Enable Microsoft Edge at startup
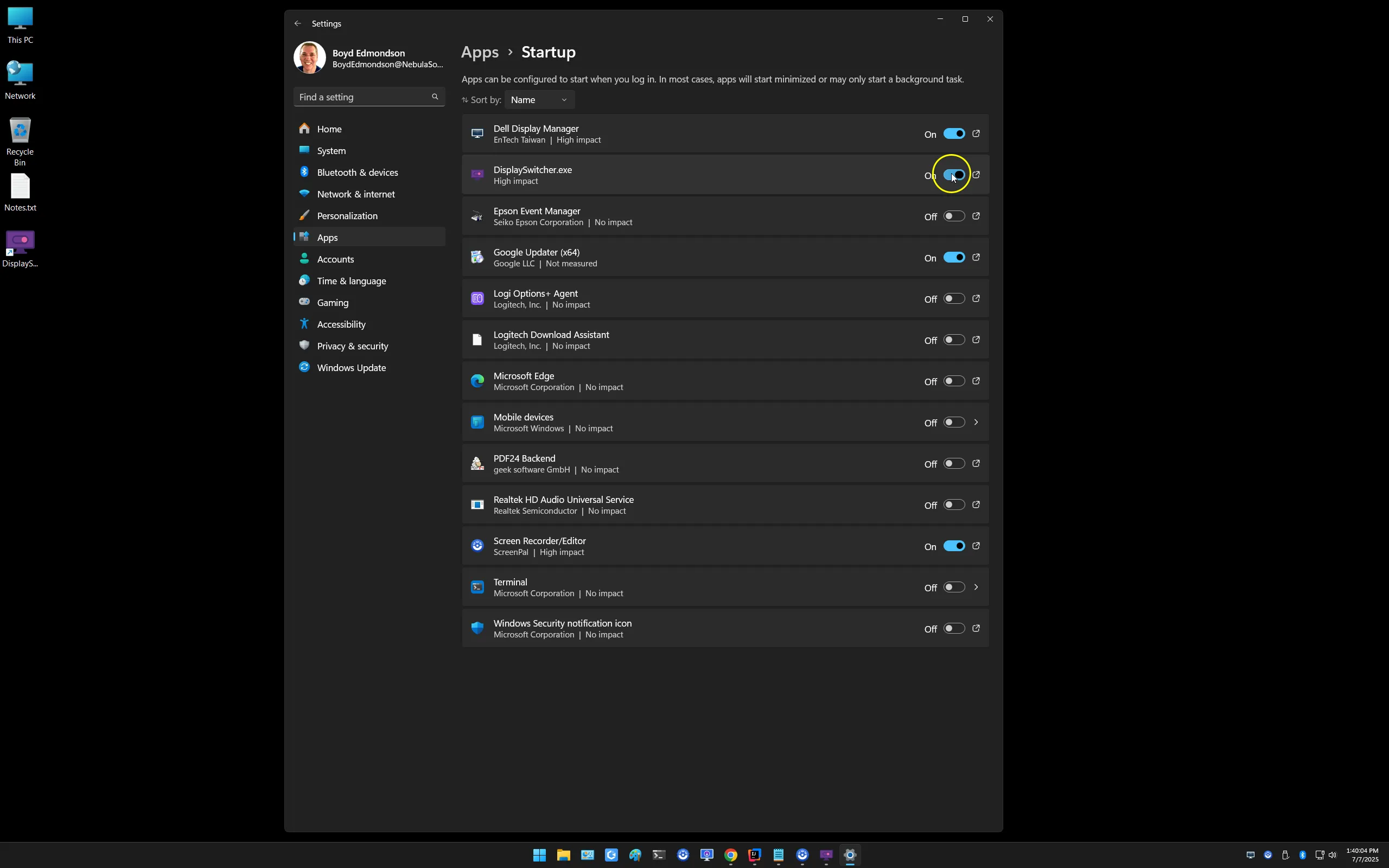 point(954,381)
